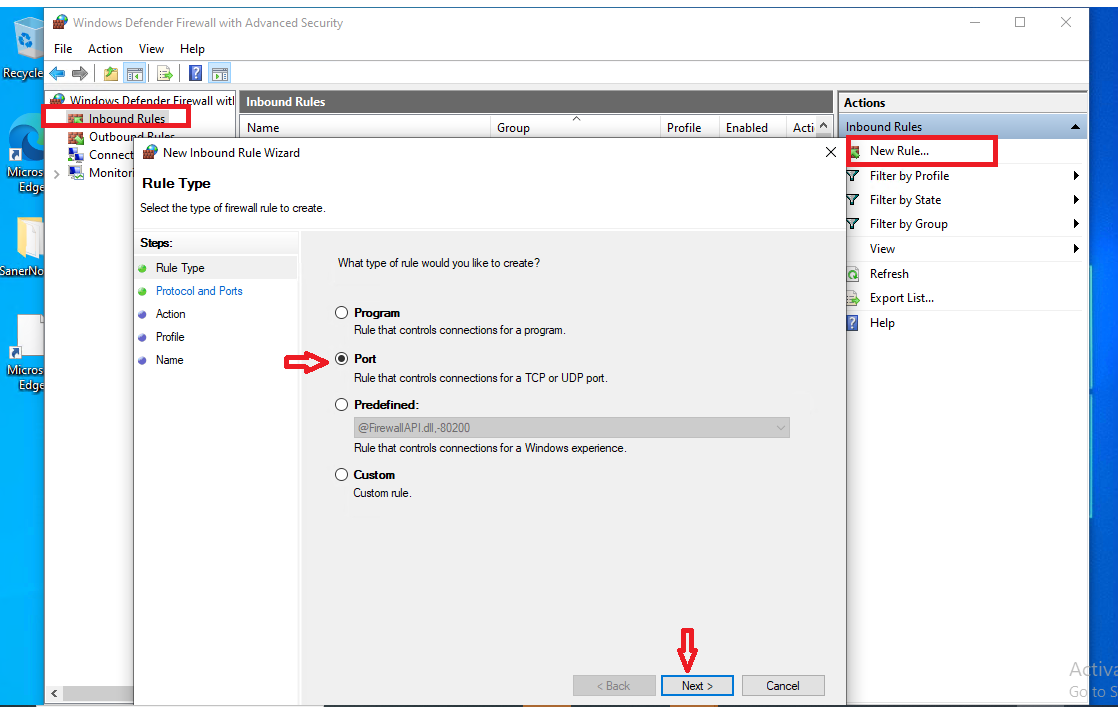
Task: Select the Windows Defender Firewall root tree node
Action: (151, 100)
